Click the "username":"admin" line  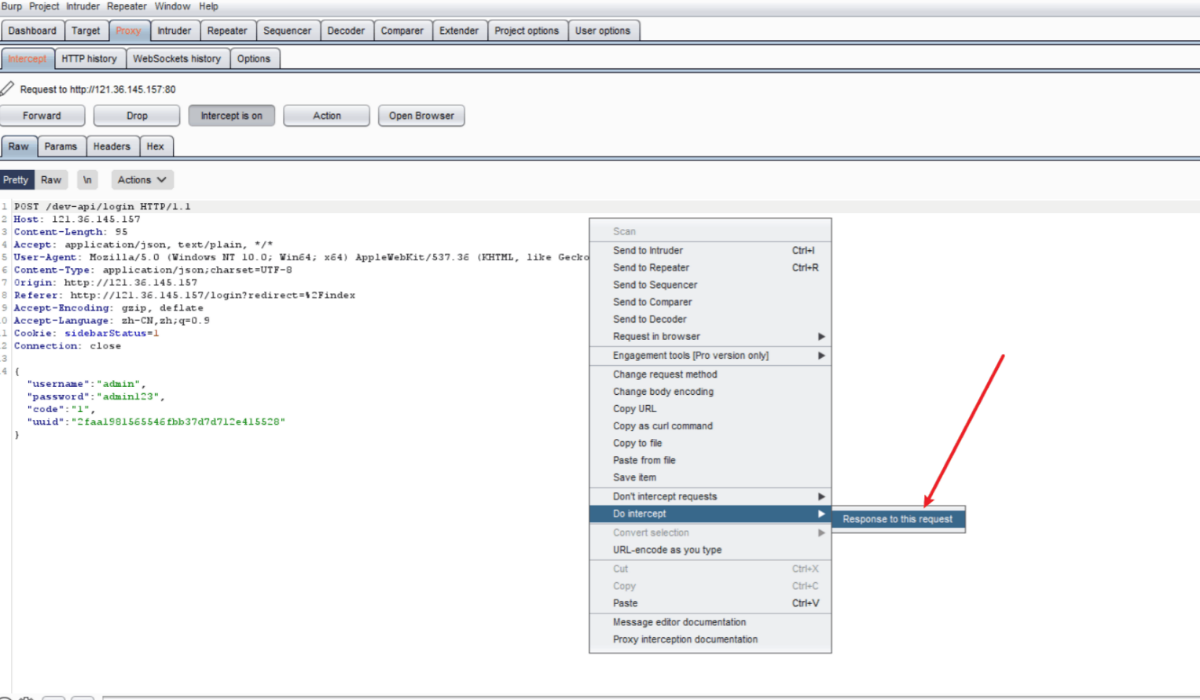tap(86, 384)
